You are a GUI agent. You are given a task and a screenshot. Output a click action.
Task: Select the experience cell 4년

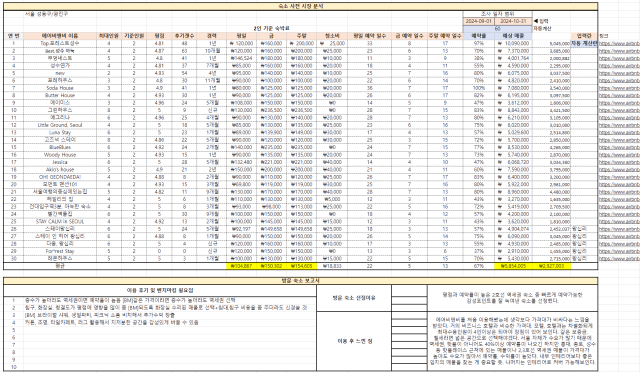click(x=212, y=73)
